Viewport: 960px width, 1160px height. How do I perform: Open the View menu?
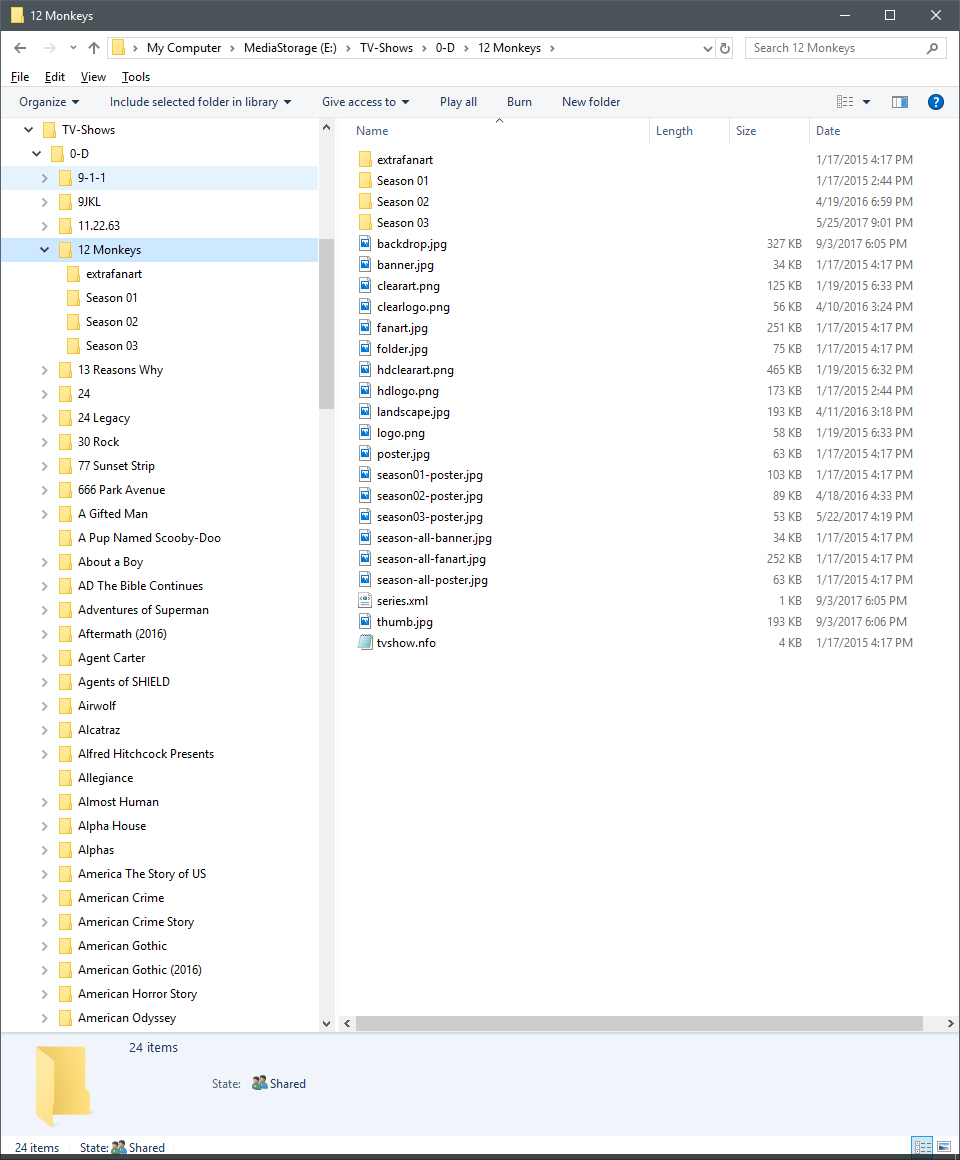(93, 77)
